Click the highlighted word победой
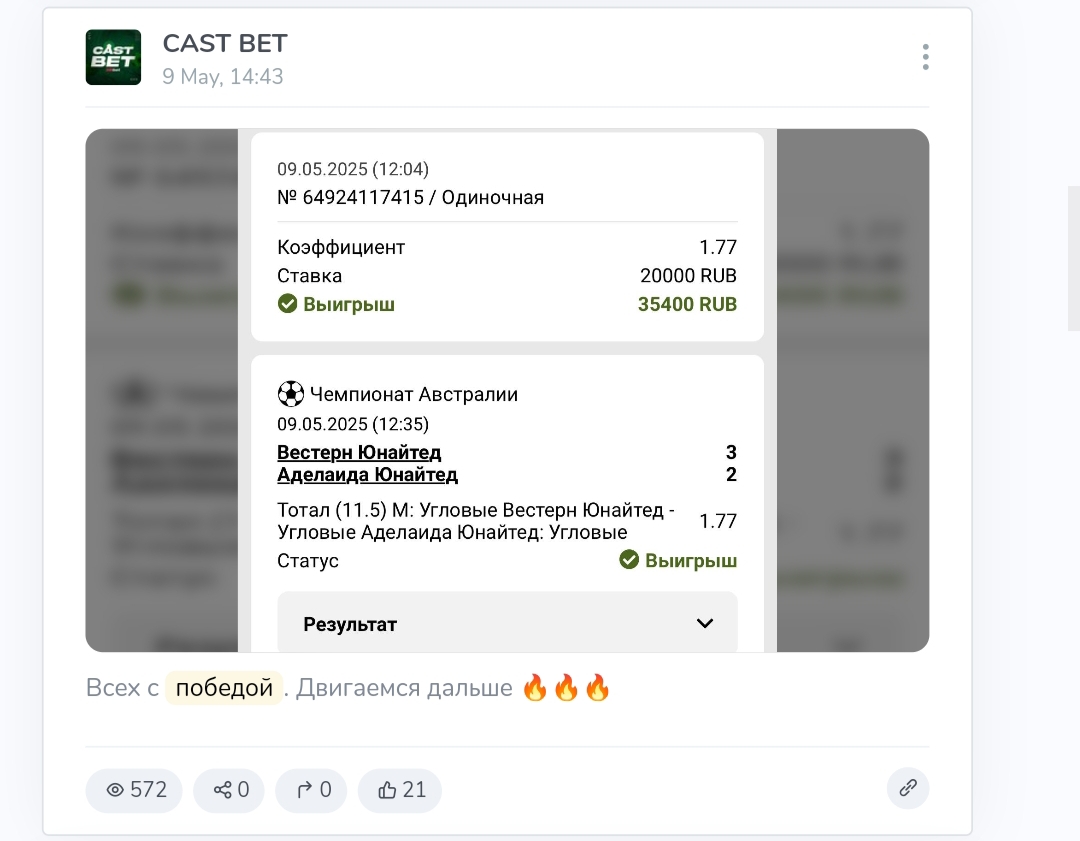The height and width of the screenshot is (841, 1080). coord(224,688)
